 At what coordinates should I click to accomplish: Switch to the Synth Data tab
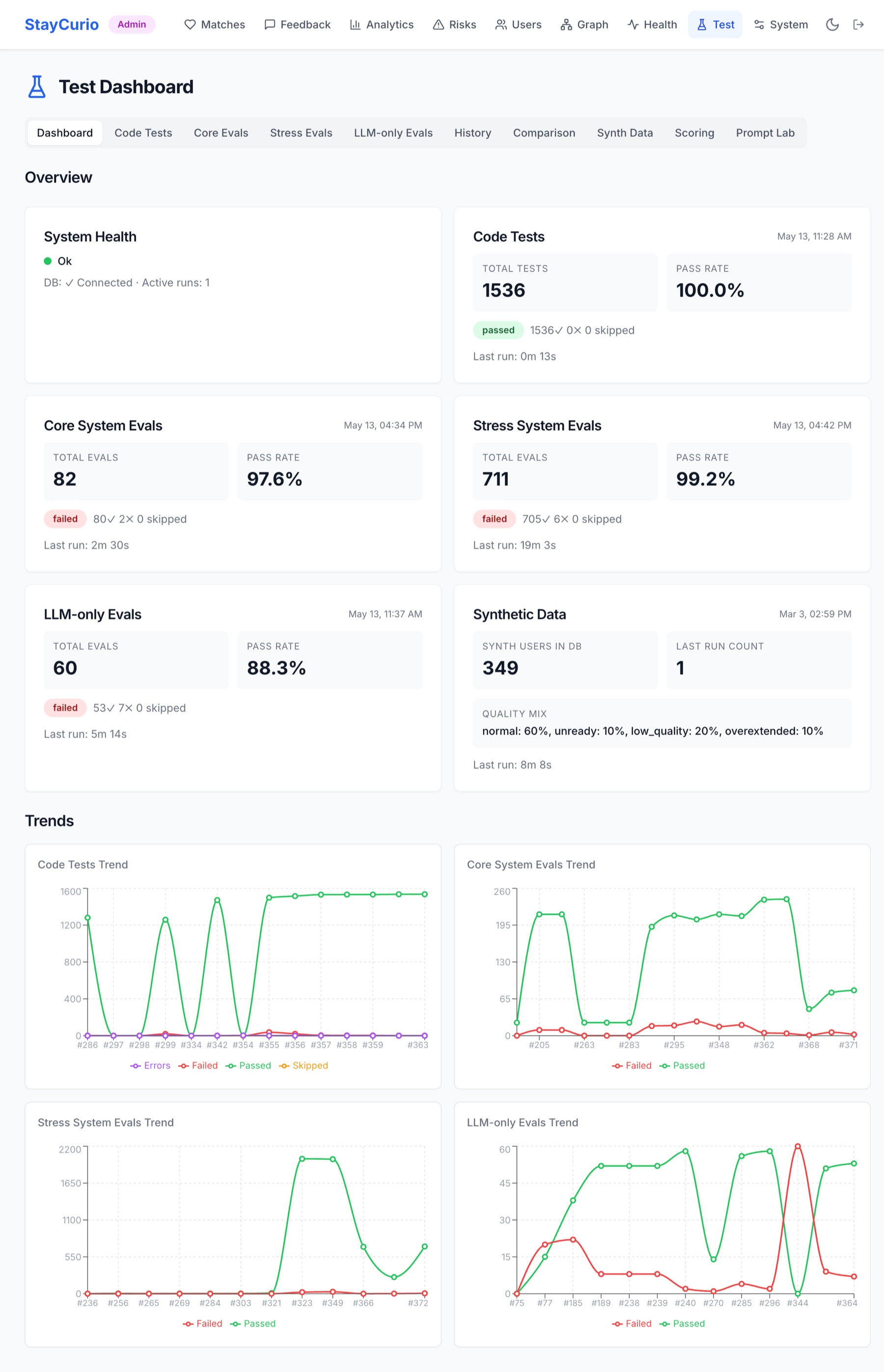tap(625, 133)
